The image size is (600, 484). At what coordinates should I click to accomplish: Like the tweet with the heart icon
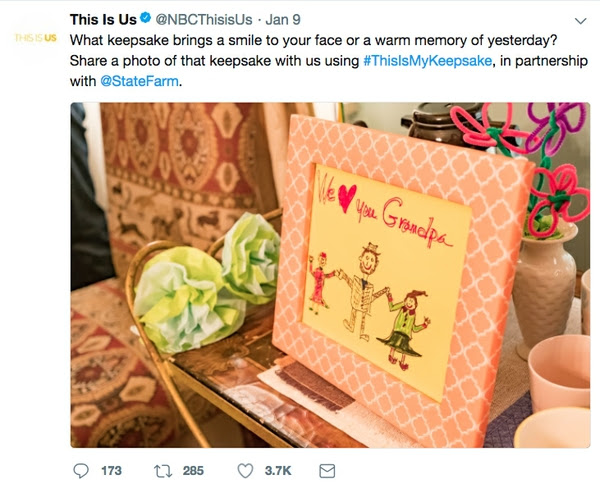tap(246, 469)
